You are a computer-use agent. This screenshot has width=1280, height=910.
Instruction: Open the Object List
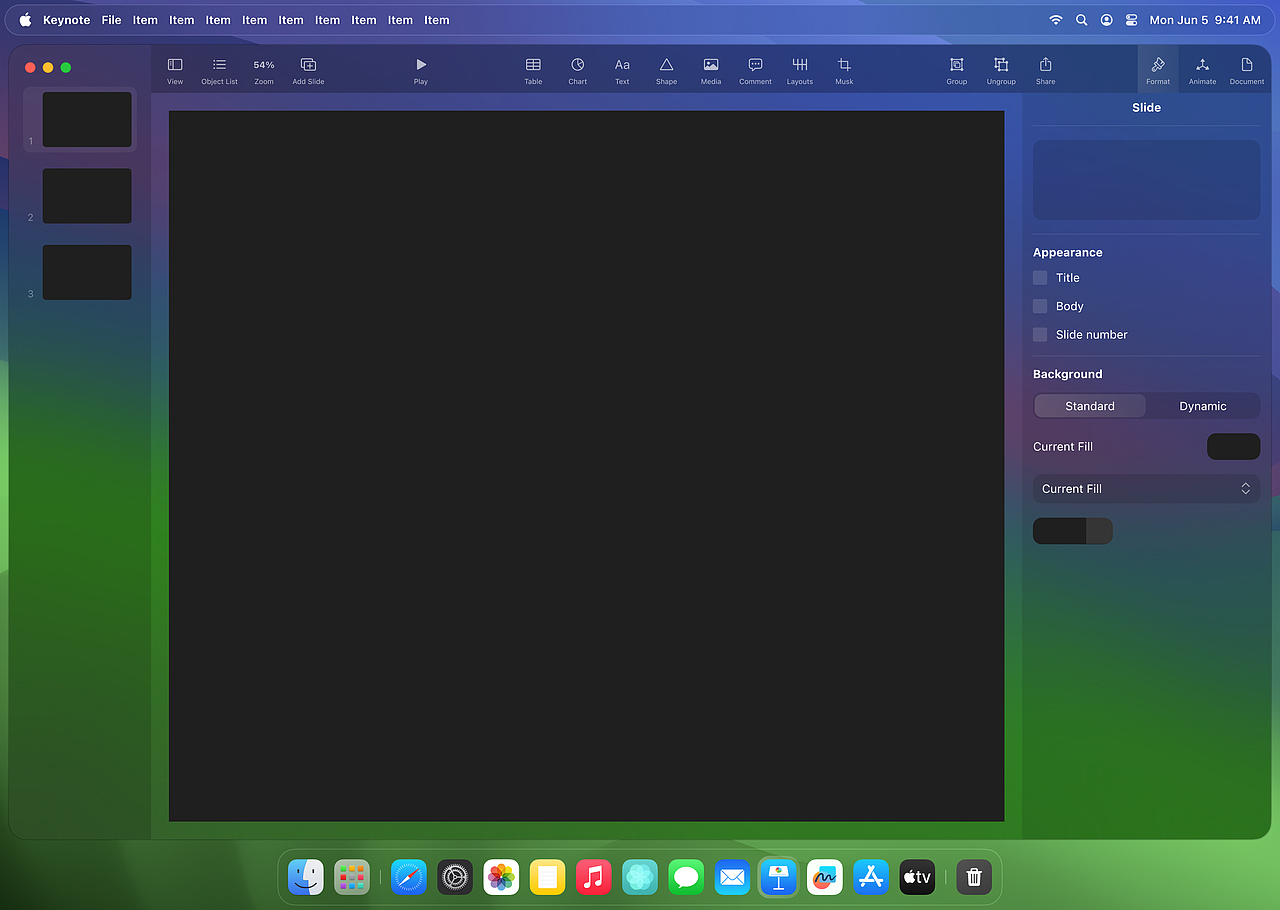pos(219,68)
